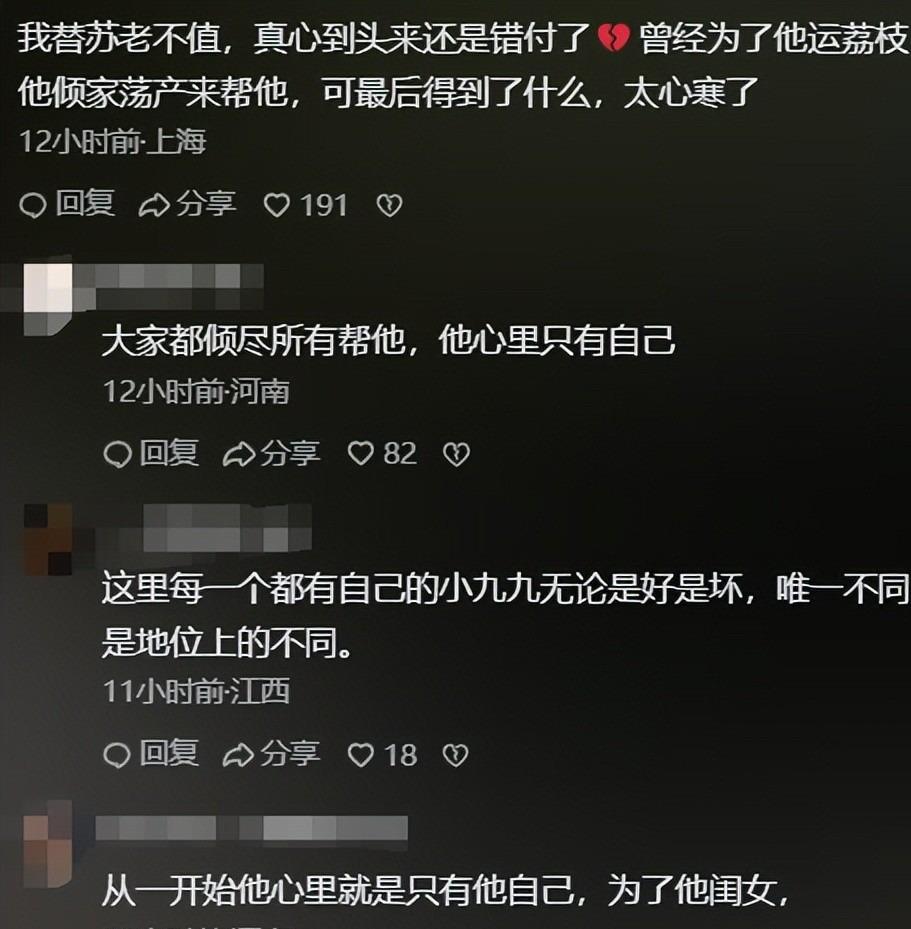Share the comment with 18 likes
Screen dimensions: 911x929
pos(271,754)
